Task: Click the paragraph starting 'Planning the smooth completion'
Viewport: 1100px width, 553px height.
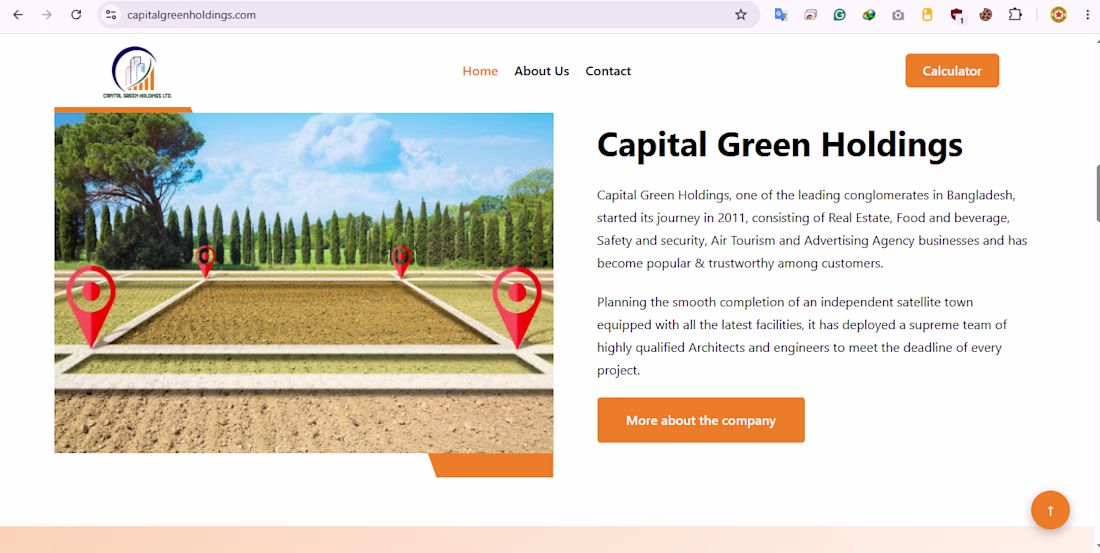Action: (x=803, y=336)
